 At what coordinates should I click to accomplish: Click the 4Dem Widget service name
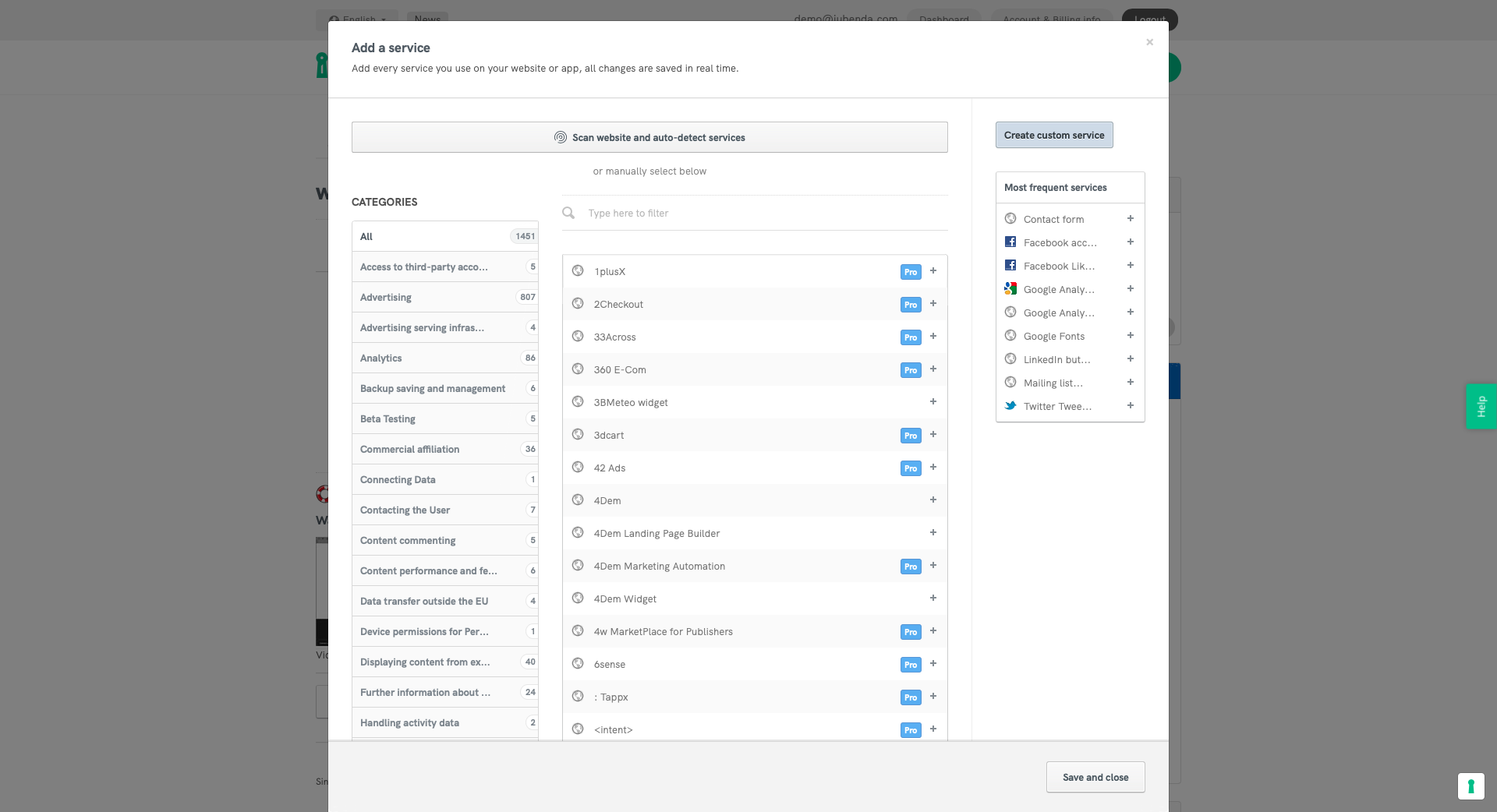(625, 598)
